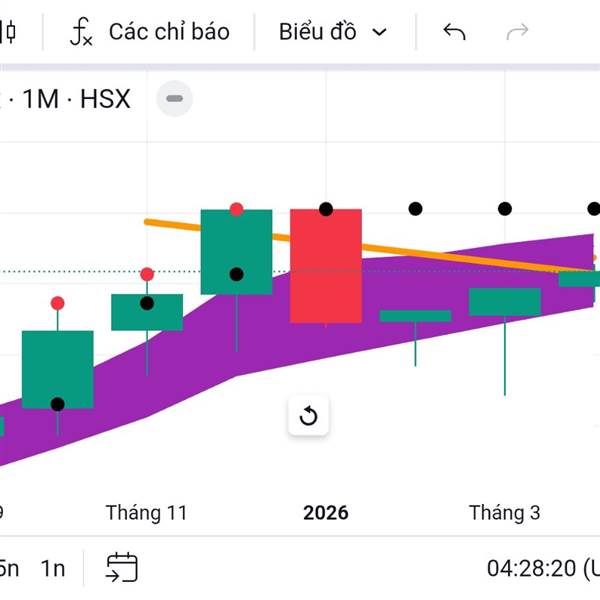Image resolution: width=600 pixels, height=600 pixels.
Task: Click the undo arrow icon
Action: [x=454, y=32]
